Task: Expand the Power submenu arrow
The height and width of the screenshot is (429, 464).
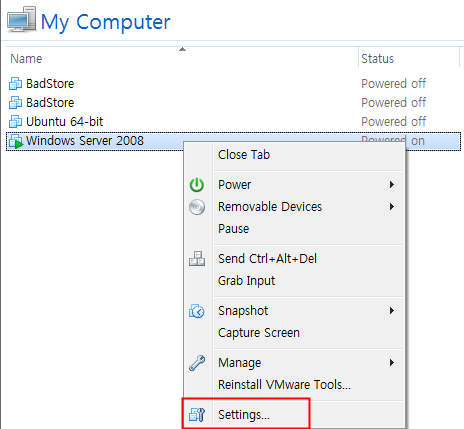Action: [x=392, y=185]
